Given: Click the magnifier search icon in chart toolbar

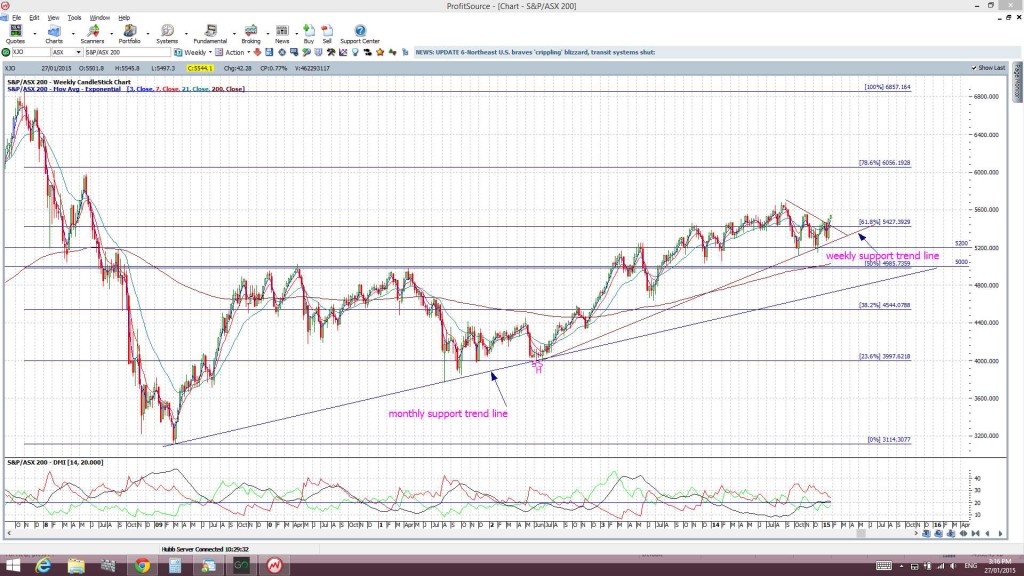Looking at the screenshot, I should [x=306, y=52].
